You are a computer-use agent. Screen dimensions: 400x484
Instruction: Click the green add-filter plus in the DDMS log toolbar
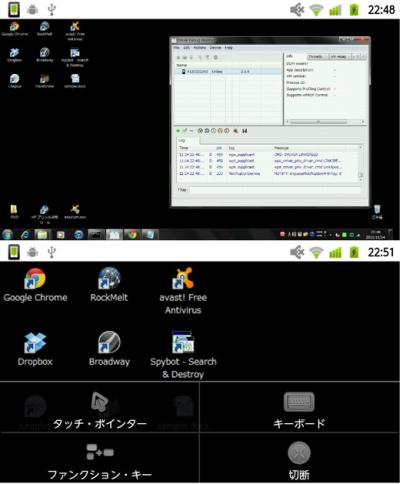point(178,131)
